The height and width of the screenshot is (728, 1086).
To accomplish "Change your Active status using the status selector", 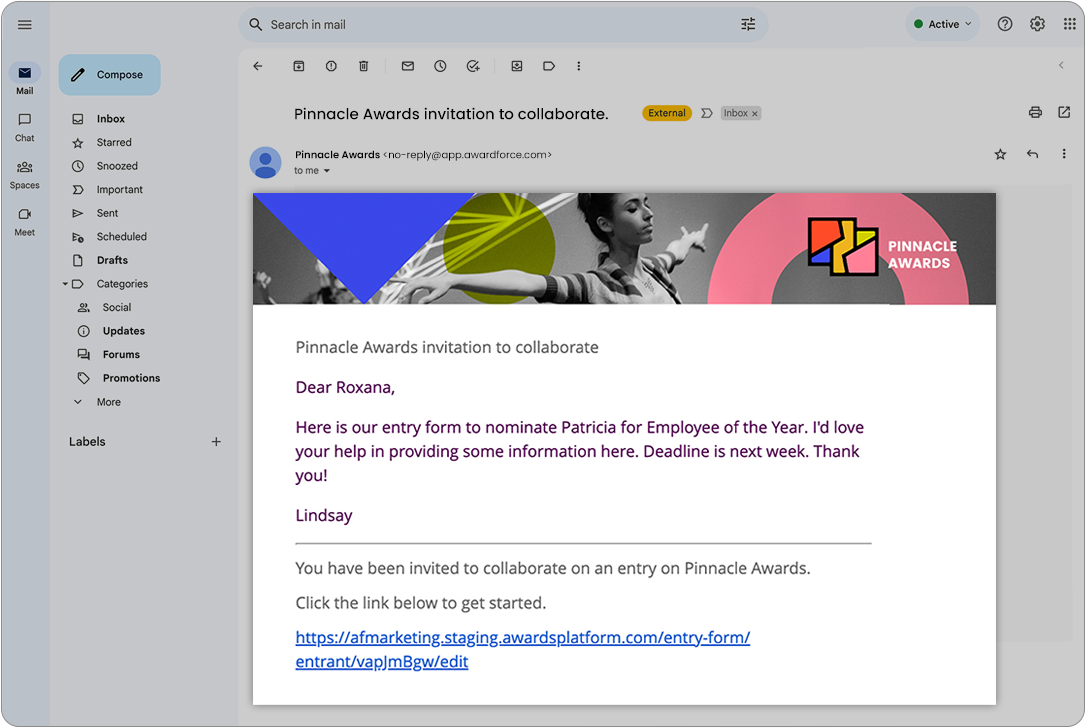I will (x=941, y=23).
